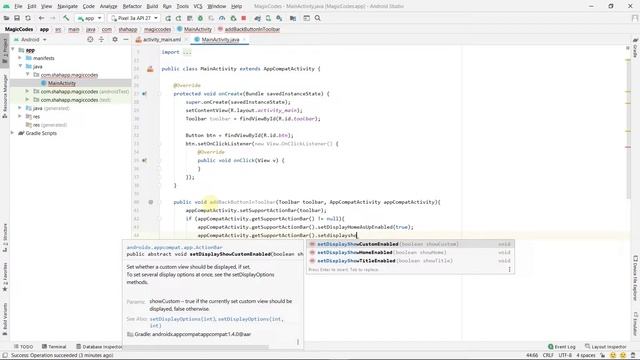Open the Resource Manager side panel
Viewport: 640px width, 360px height.
pos(5,96)
